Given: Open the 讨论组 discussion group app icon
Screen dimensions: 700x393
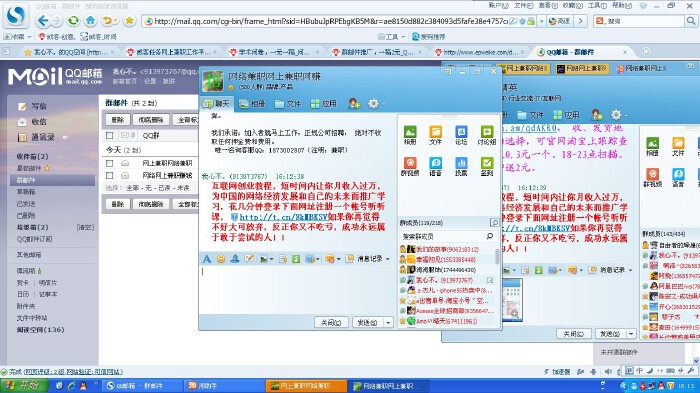Looking at the screenshot, I should tap(487, 135).
